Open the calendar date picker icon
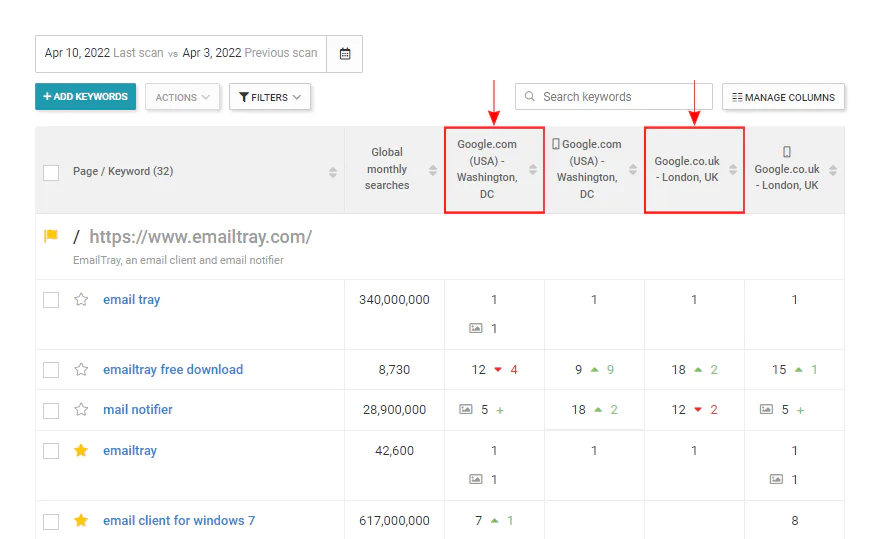 tap(345, 54)
